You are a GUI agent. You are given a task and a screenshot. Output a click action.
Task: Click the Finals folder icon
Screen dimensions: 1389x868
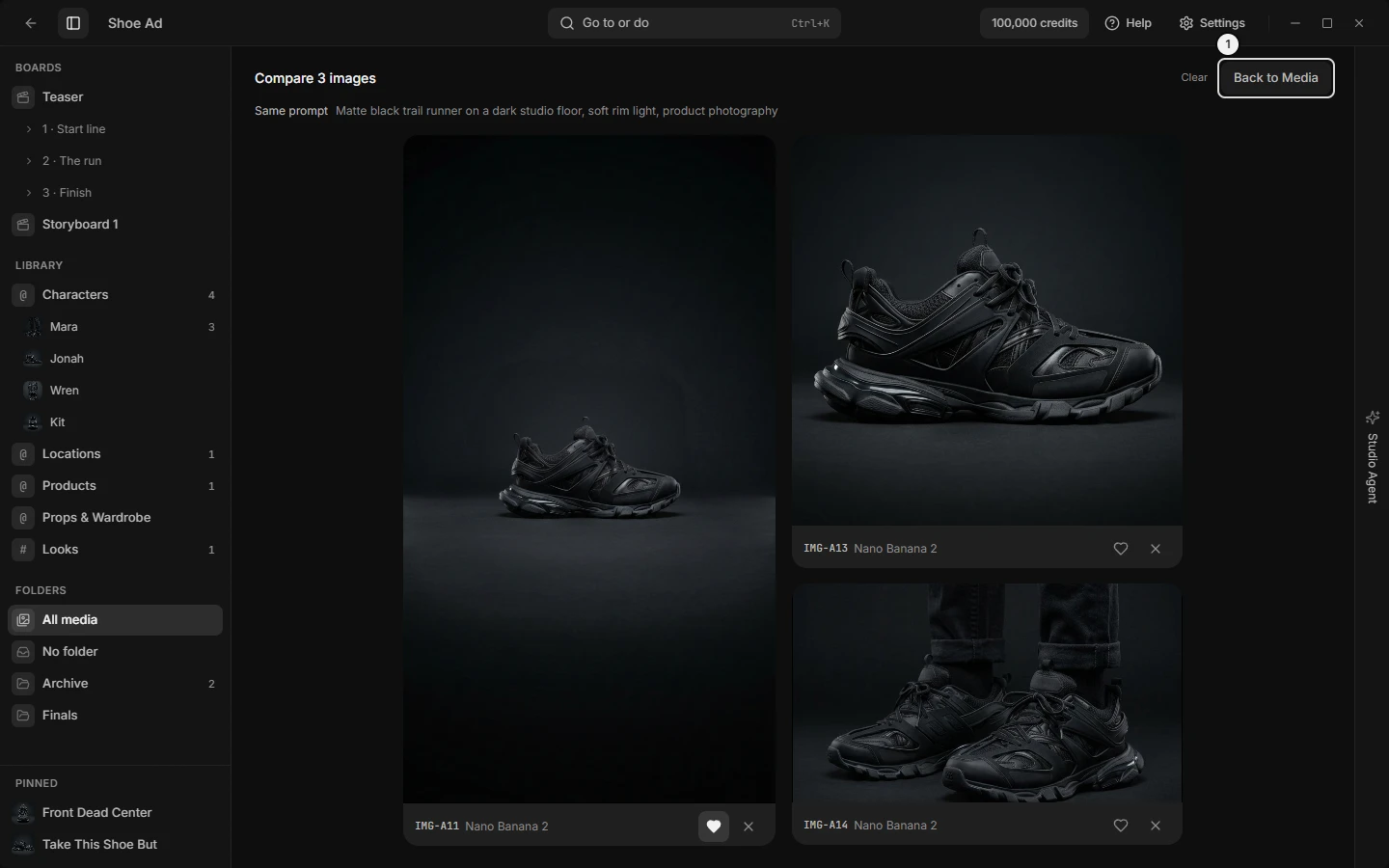(x=23, y=716)
